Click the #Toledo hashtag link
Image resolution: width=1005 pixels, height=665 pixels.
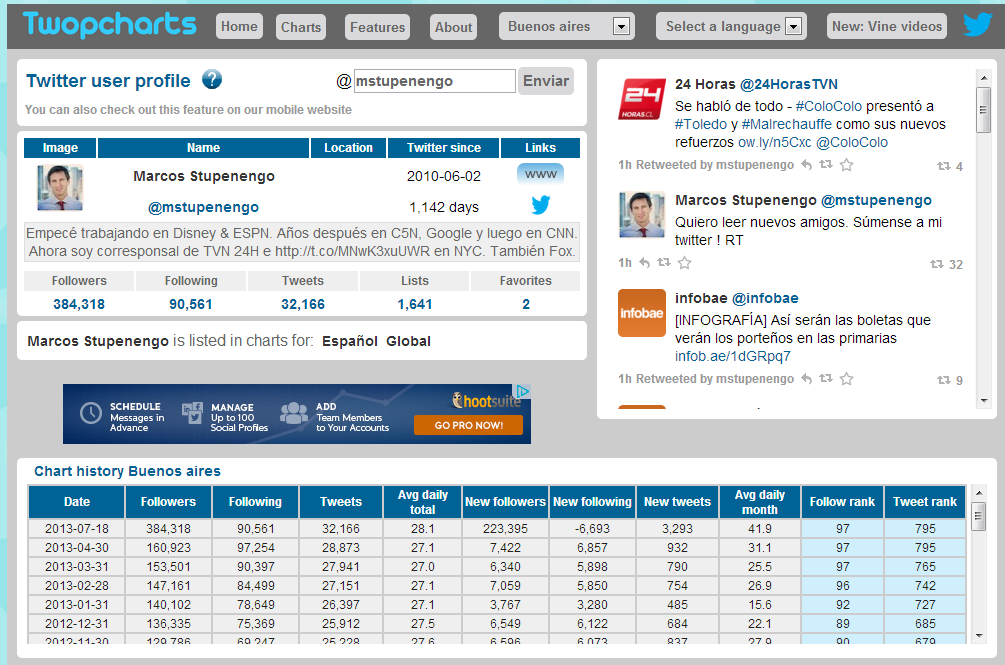coord(701,124)
